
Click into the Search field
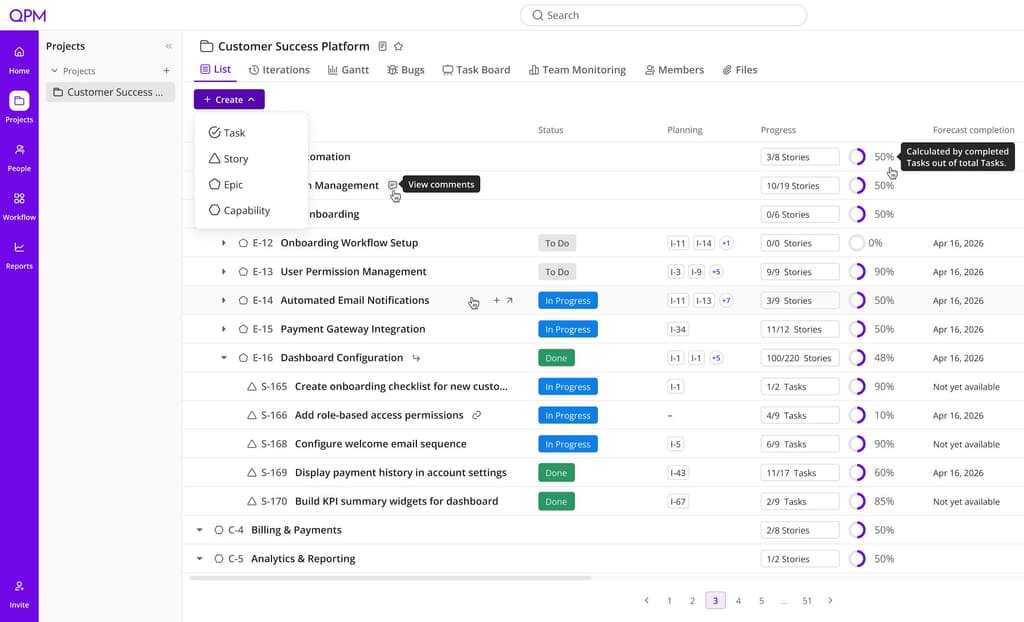tap(663, 15)
